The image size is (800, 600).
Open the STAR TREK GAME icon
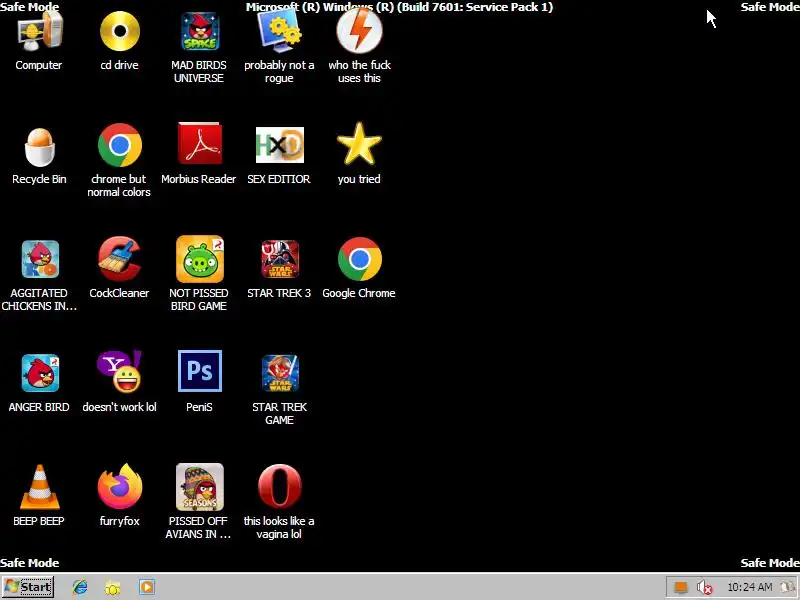coord(280,373)
